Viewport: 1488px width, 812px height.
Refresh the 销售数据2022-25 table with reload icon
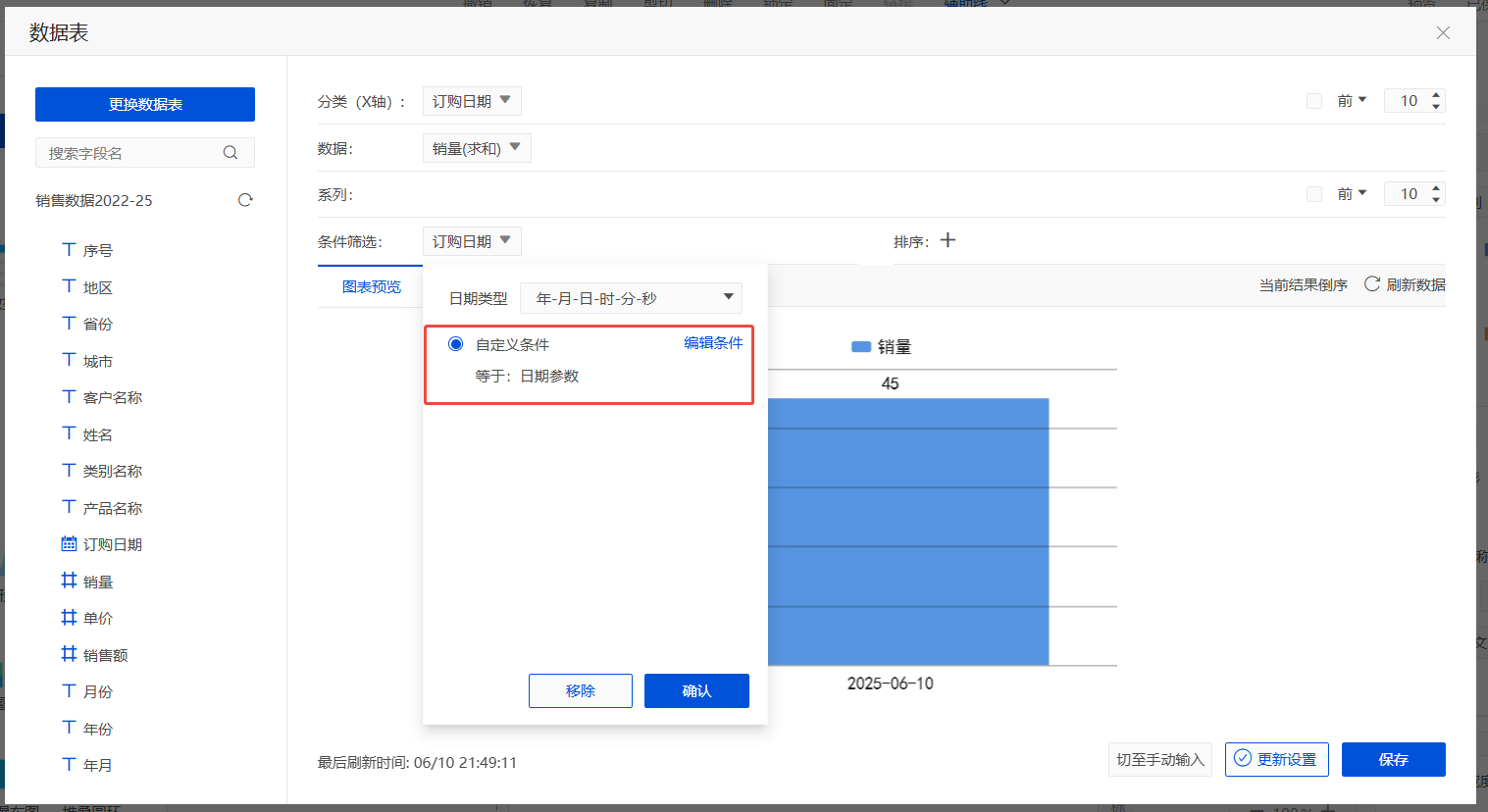pyautogui.click(x=245, y=200)
